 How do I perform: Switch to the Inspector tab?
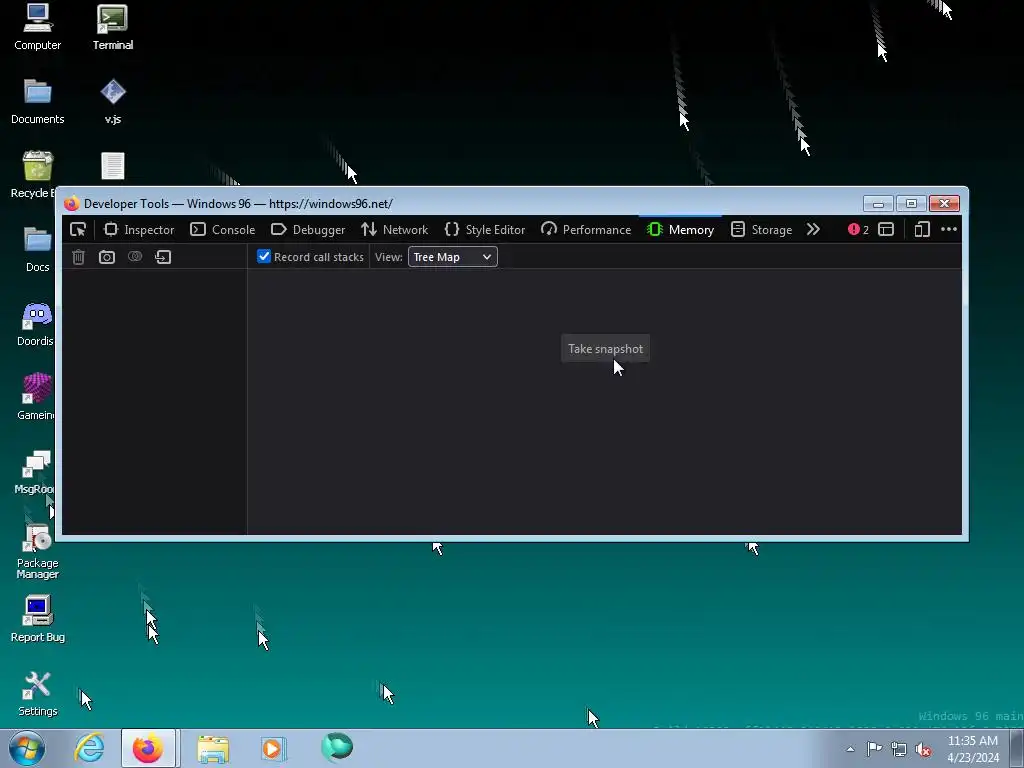[139, 230]
